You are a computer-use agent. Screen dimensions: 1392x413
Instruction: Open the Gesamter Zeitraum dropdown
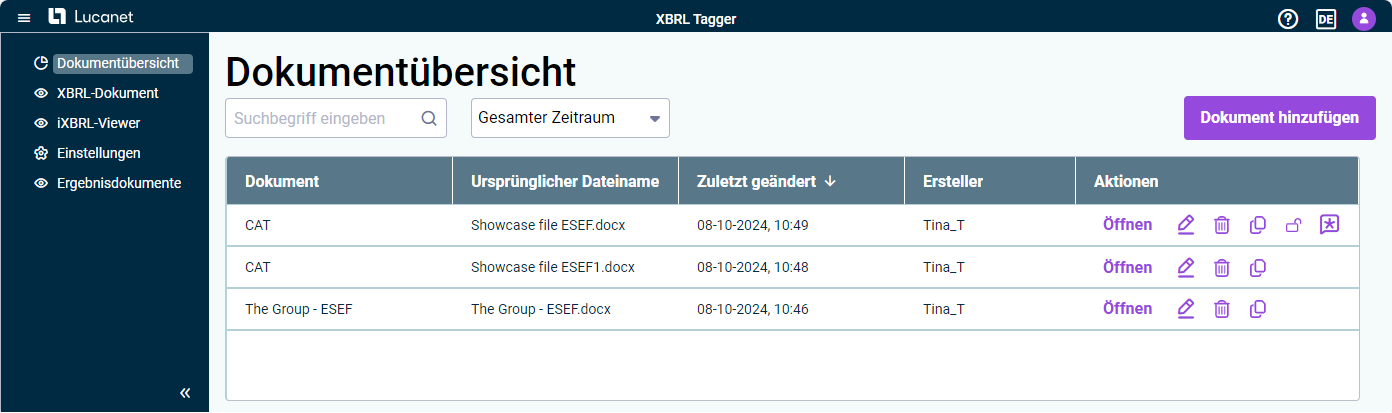tap(570, 118)
